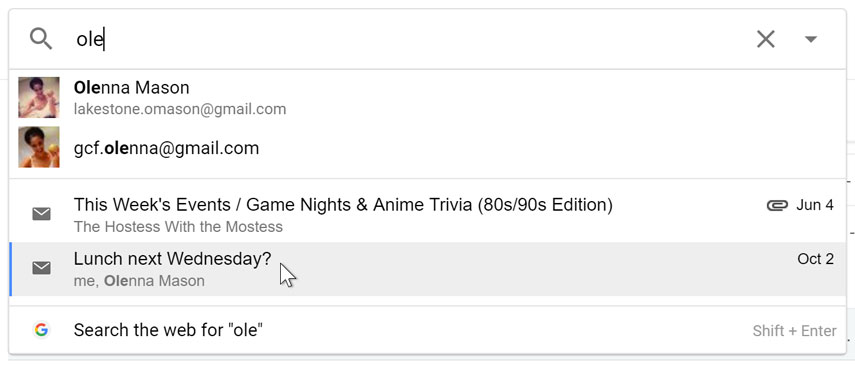This screenshot has height=368, width=855.
Task: Click envelope icon beside Lunch next Wednesday
Action: pos(41,268)
